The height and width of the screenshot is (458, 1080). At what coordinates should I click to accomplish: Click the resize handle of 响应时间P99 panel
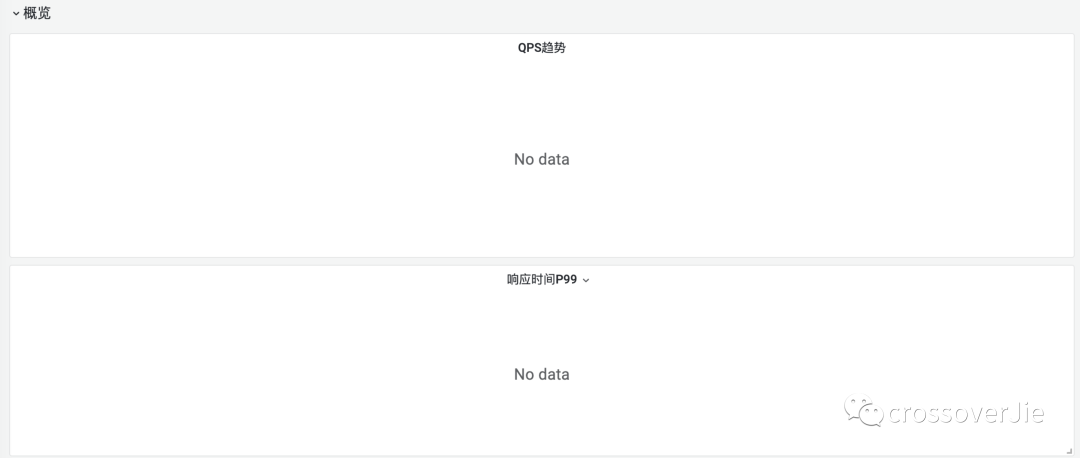tap(1069, 451)
